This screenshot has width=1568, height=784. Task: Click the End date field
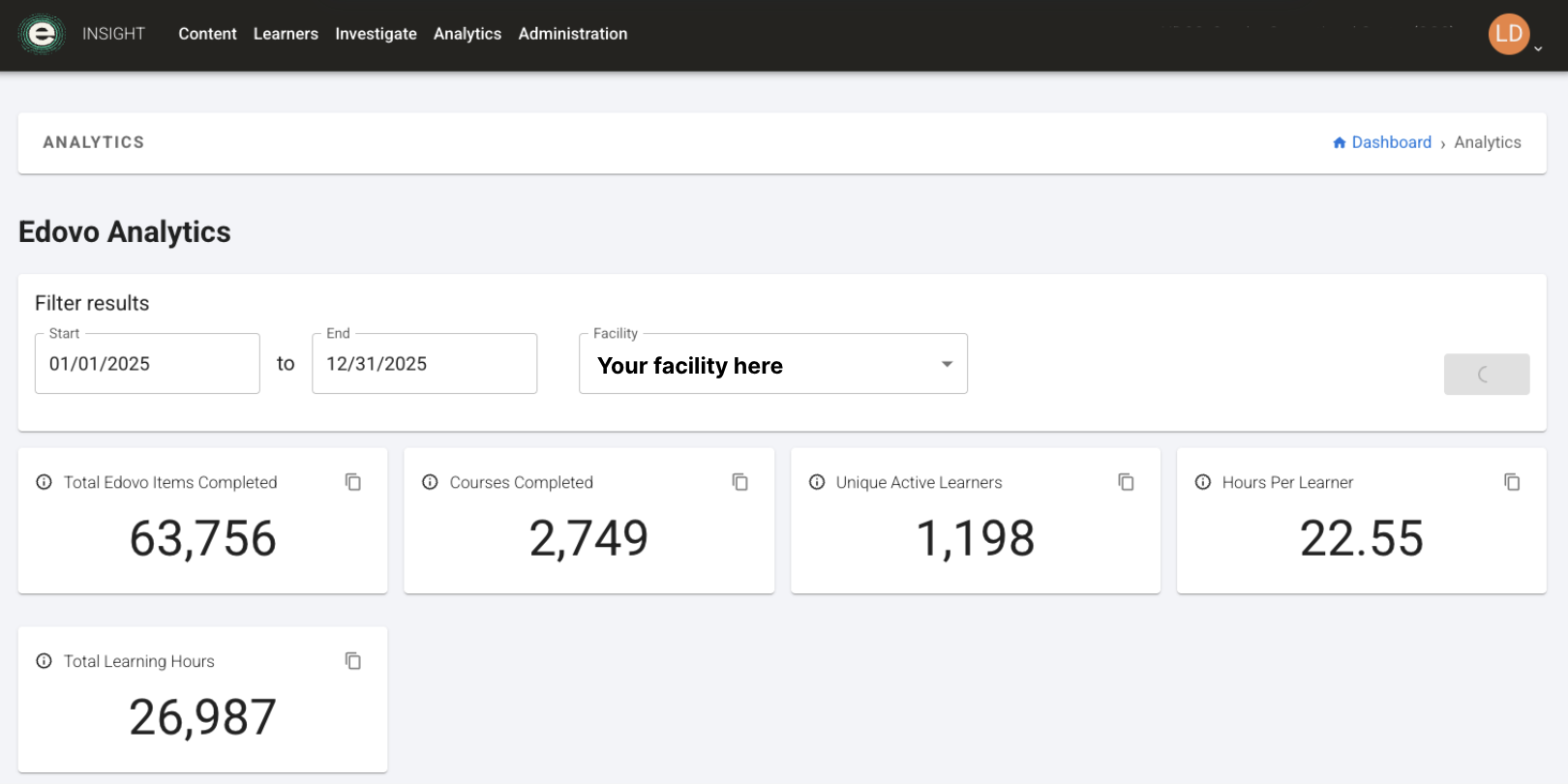coord(424,364)
